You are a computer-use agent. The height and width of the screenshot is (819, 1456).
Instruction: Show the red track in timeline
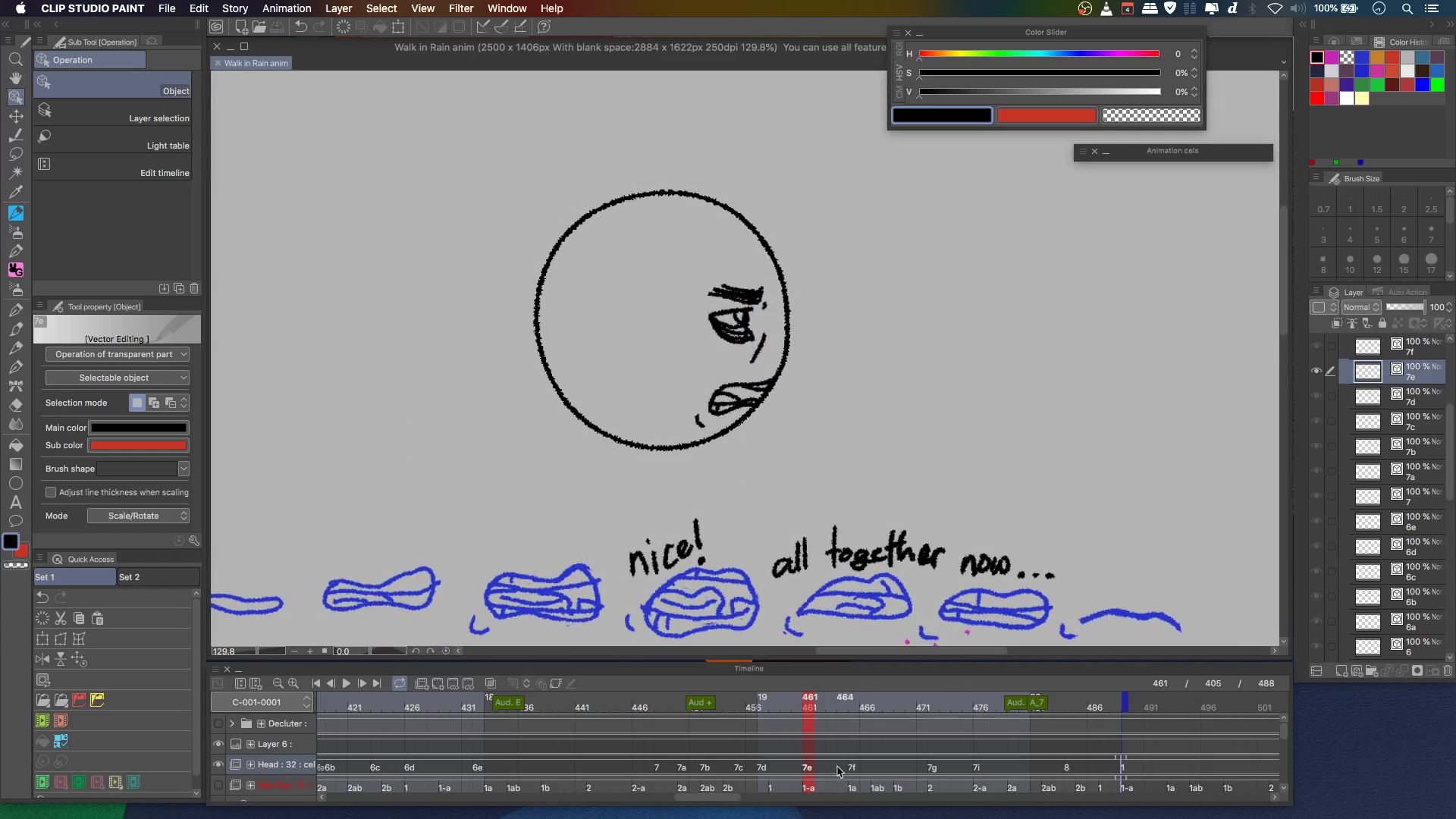coord(218,785)
